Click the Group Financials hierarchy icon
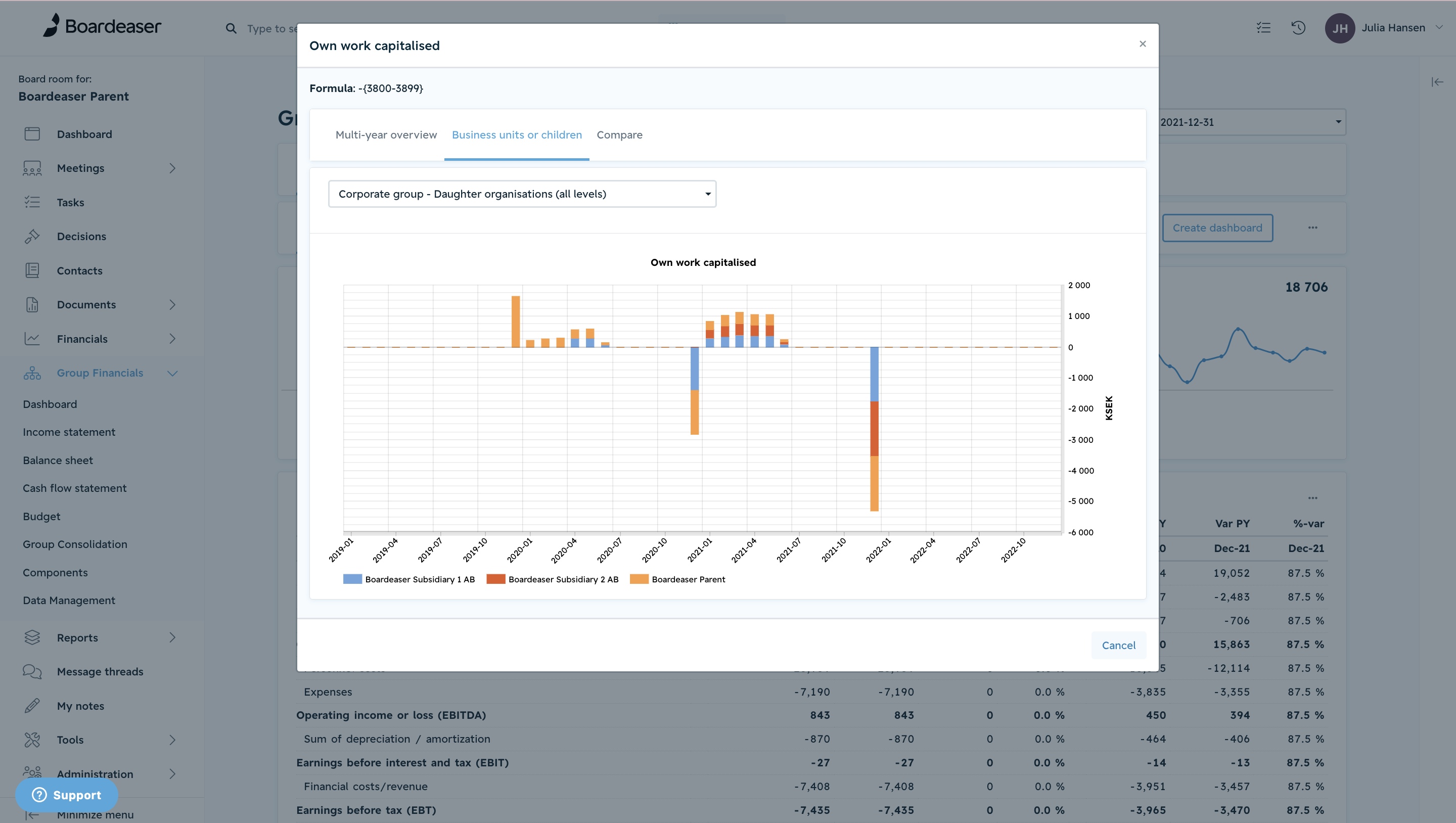Viewport: 1456px width, 823px height. pyautogui.click(x=32, y=373)
